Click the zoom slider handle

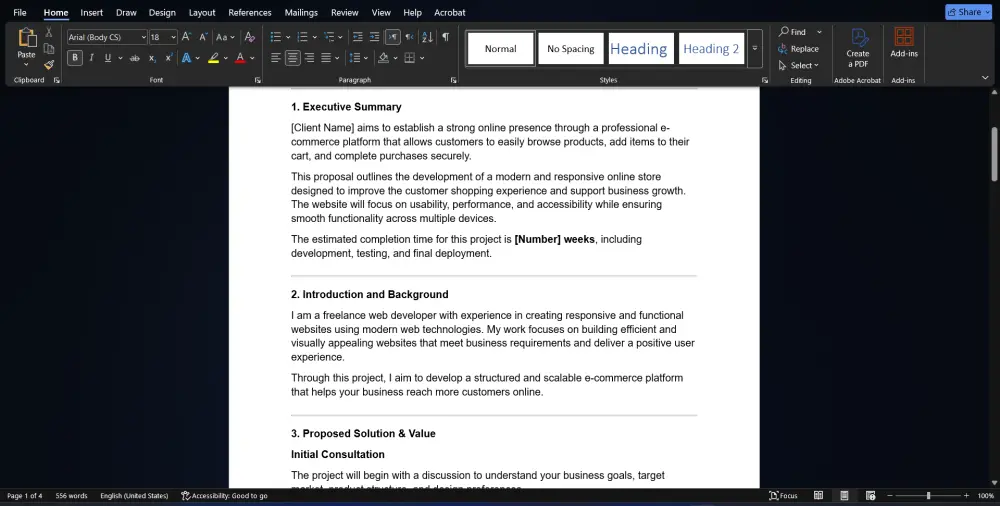[x=929, y=496]
